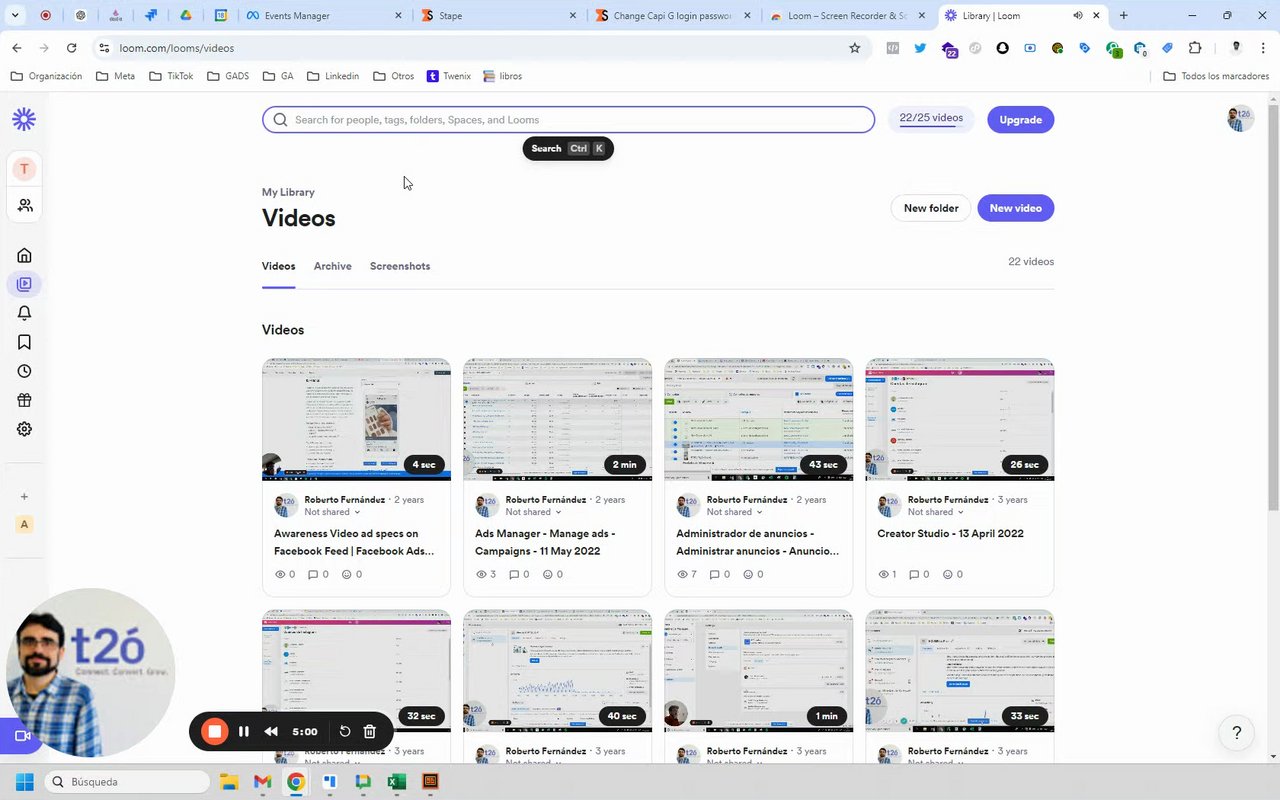Image resolution: width=1280 pixels, height=800 pixels.
Task: Open the people/spaces icon in sidebar
Action: click(25, 205)
